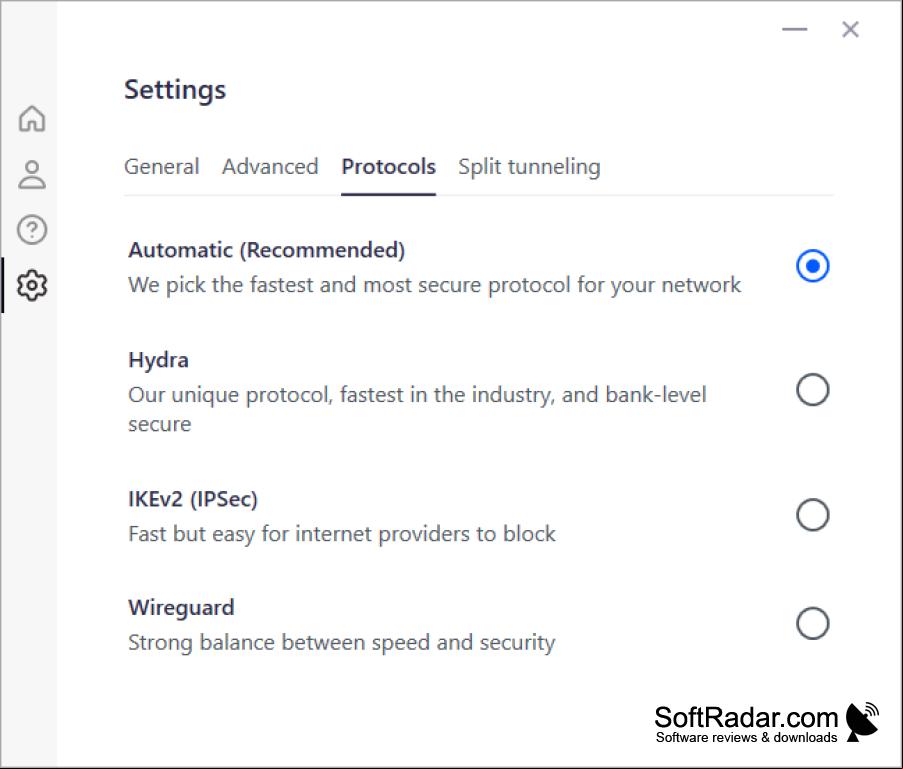Open the Account profile icon

(32, 175)
